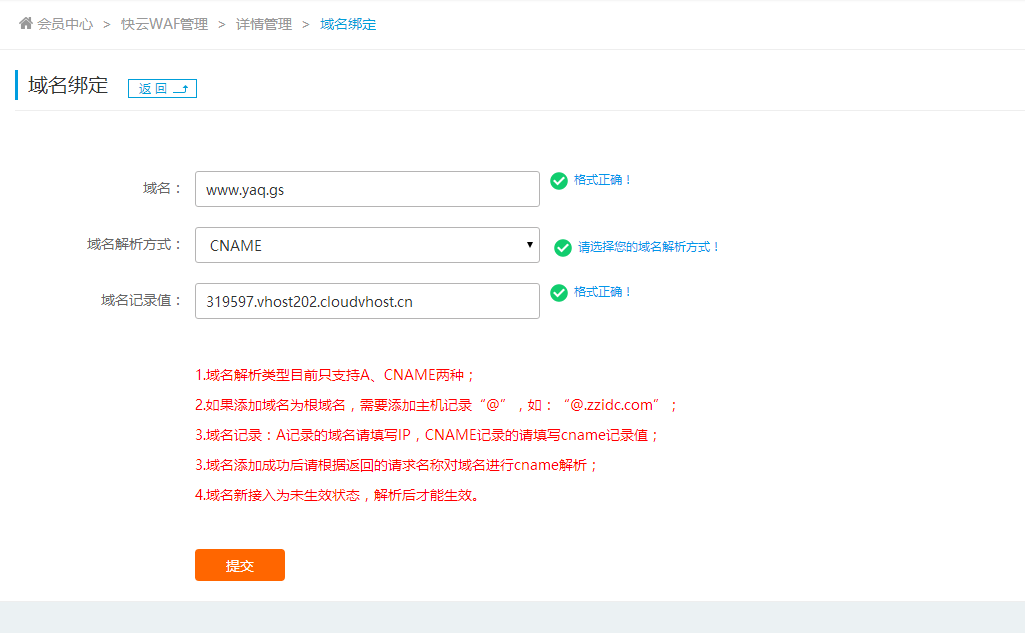Click the domain name input containing www.yaq.gs

(367, 188)
